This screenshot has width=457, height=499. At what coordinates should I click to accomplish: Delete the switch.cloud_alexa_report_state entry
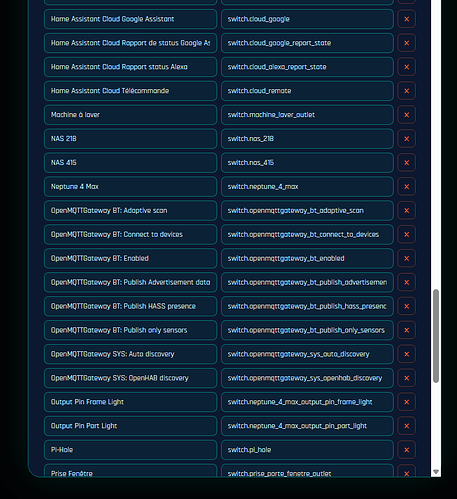tap(406, 67)
